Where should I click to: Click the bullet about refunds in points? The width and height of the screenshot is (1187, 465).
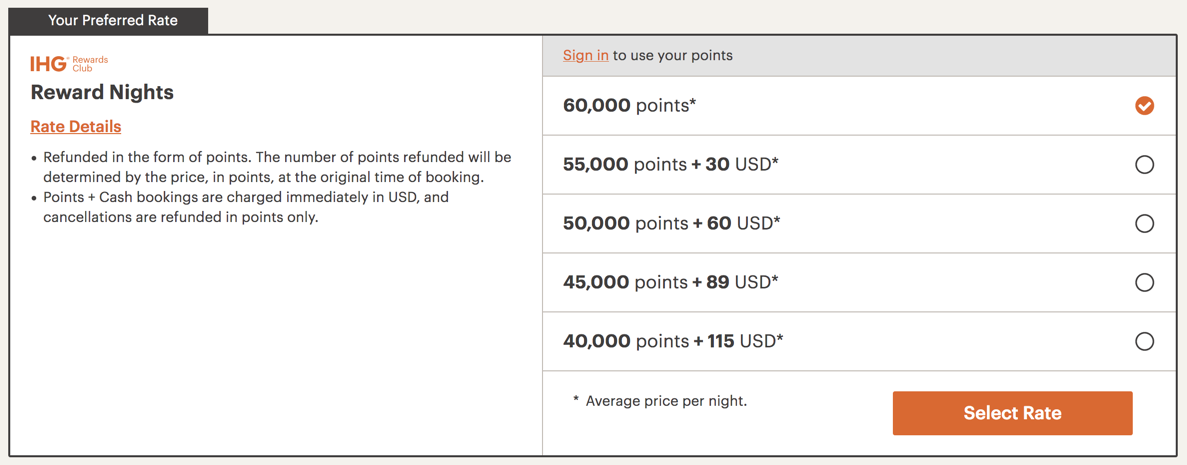pos(277,167)
